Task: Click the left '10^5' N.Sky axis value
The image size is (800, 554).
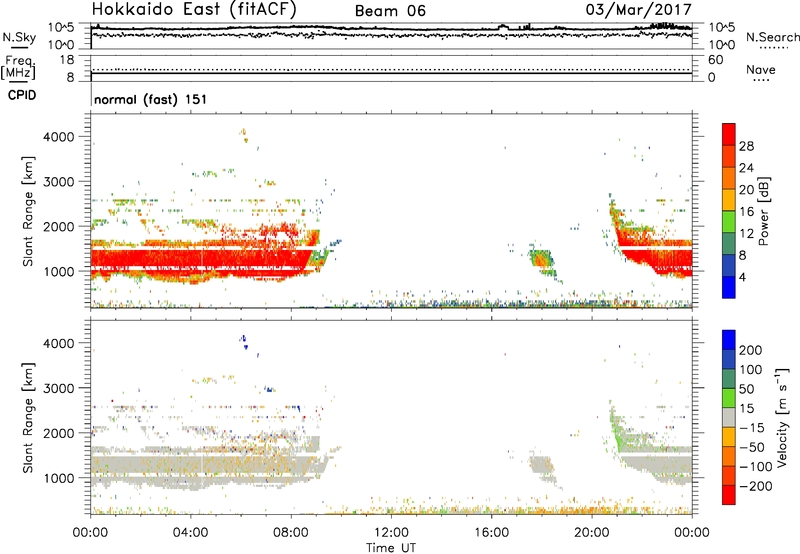Action: click(x=61, y=27)
